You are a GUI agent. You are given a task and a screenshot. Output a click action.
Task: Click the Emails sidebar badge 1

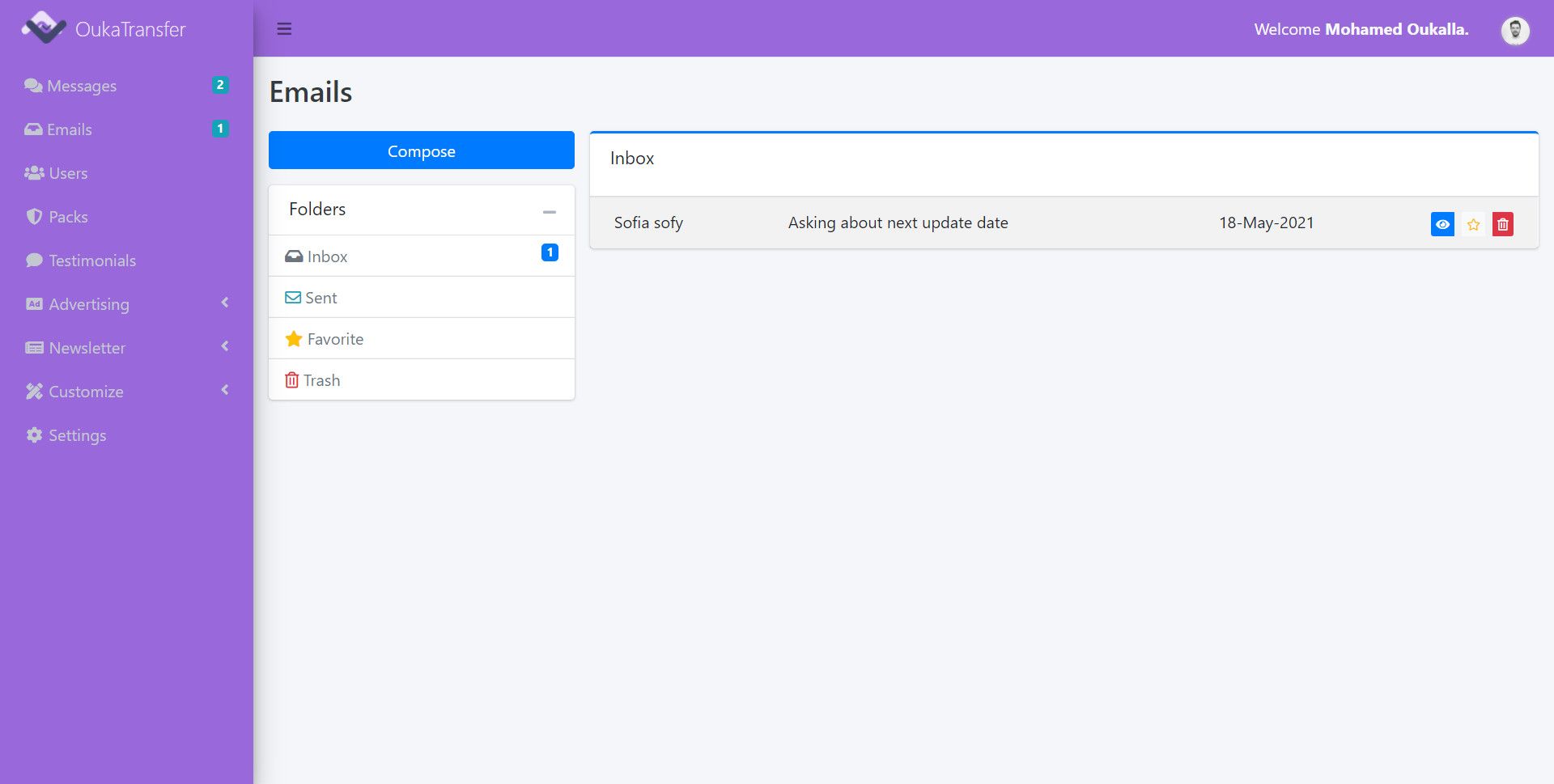pyautogui.click(x=220, y=129)
